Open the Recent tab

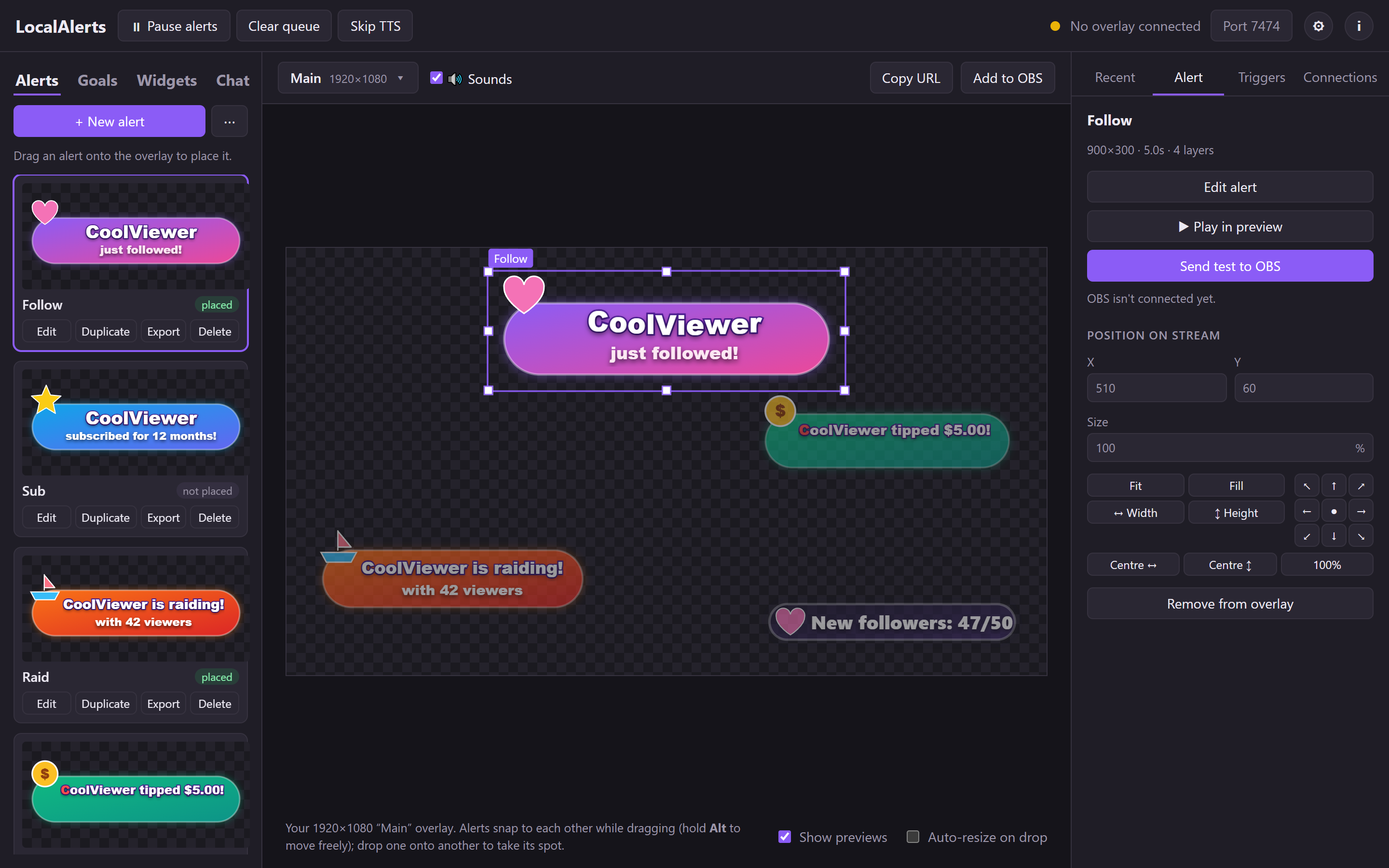[x=1115, y=78]
